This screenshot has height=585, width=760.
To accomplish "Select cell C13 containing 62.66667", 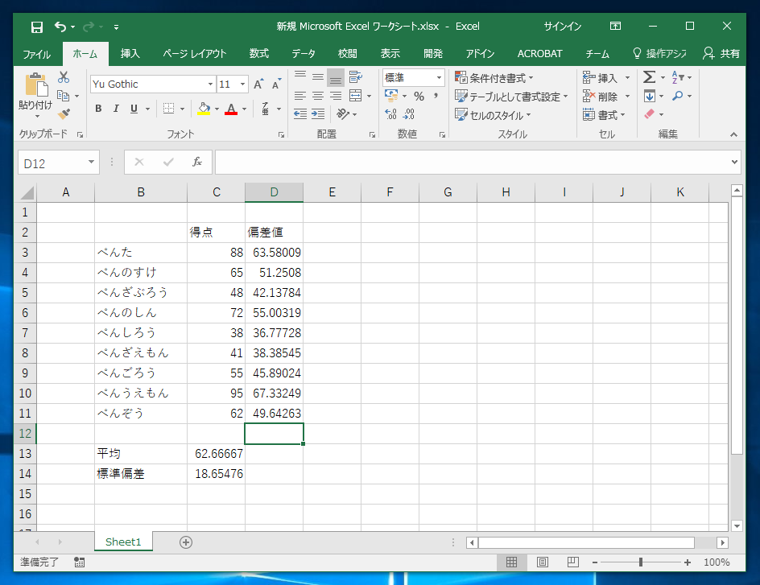I will point(216,454).
